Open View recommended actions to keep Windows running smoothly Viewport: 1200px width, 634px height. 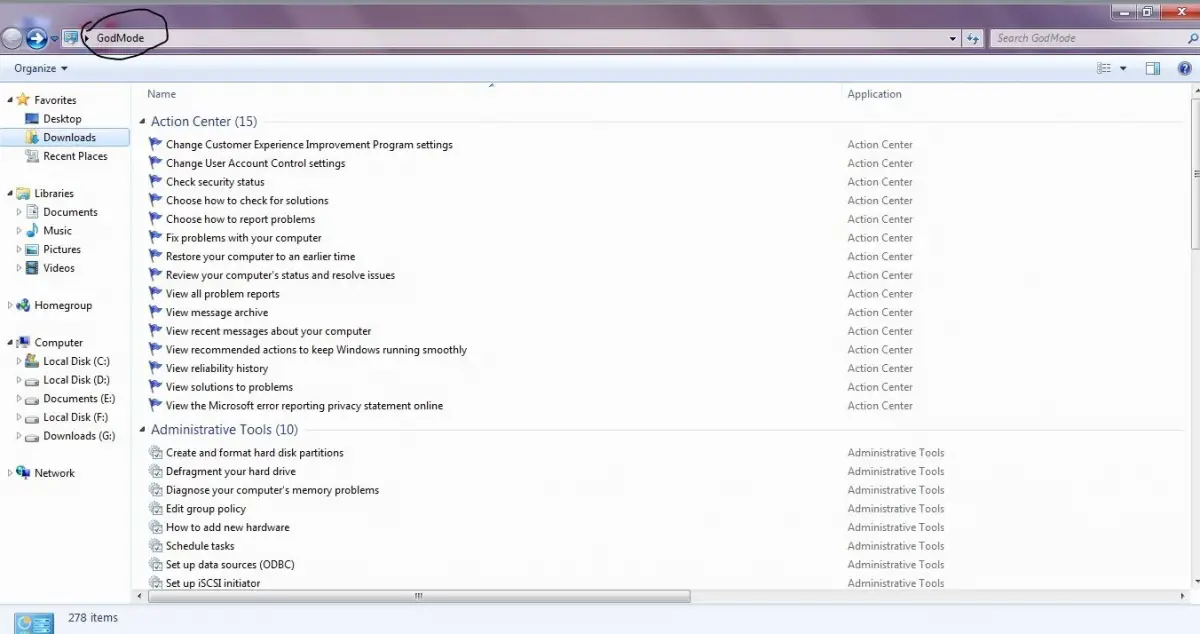[316, 349]
